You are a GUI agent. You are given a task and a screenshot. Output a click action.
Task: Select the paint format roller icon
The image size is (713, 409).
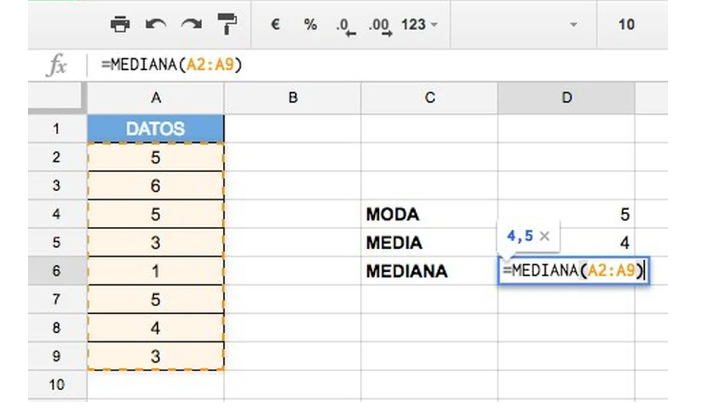coord(227,24)
